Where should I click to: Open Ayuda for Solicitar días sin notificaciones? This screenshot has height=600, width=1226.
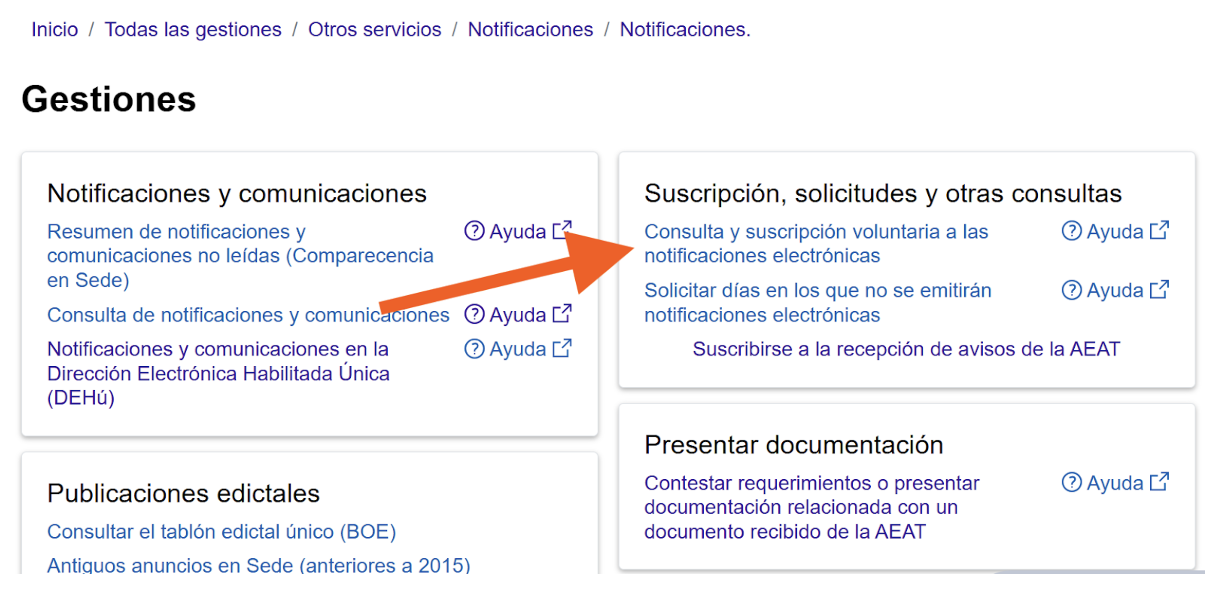(1115, 291)
